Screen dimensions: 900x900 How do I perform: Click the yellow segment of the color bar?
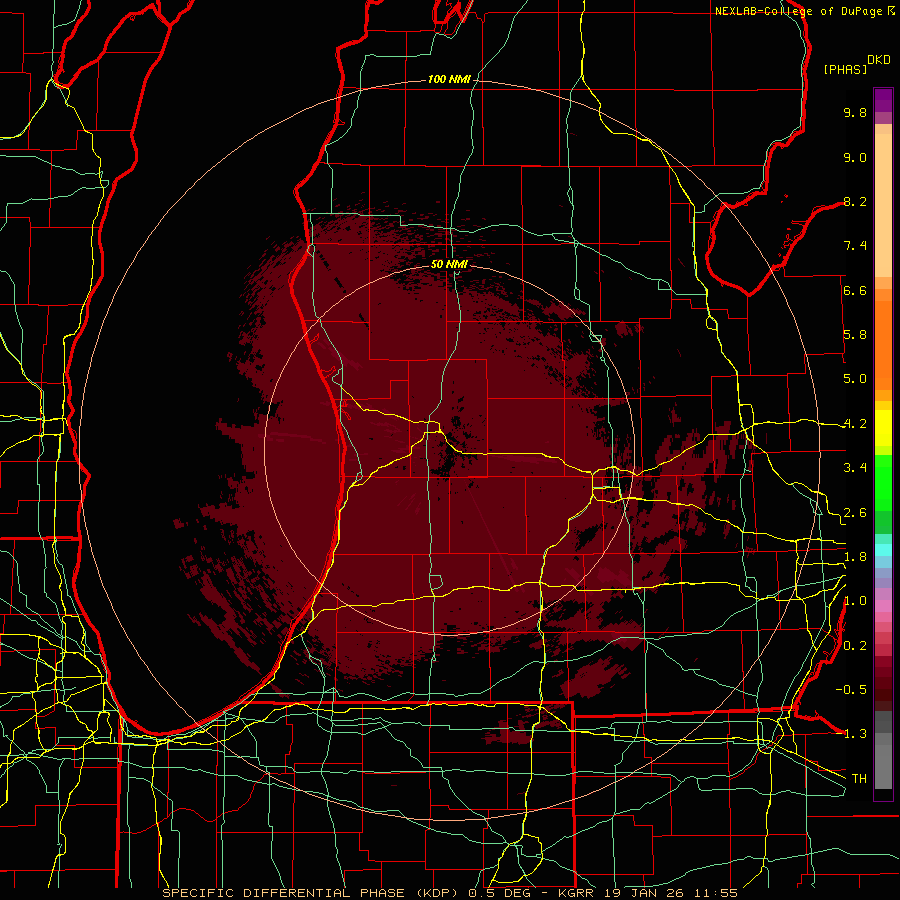pyautogui.click(x=883, y=428)
